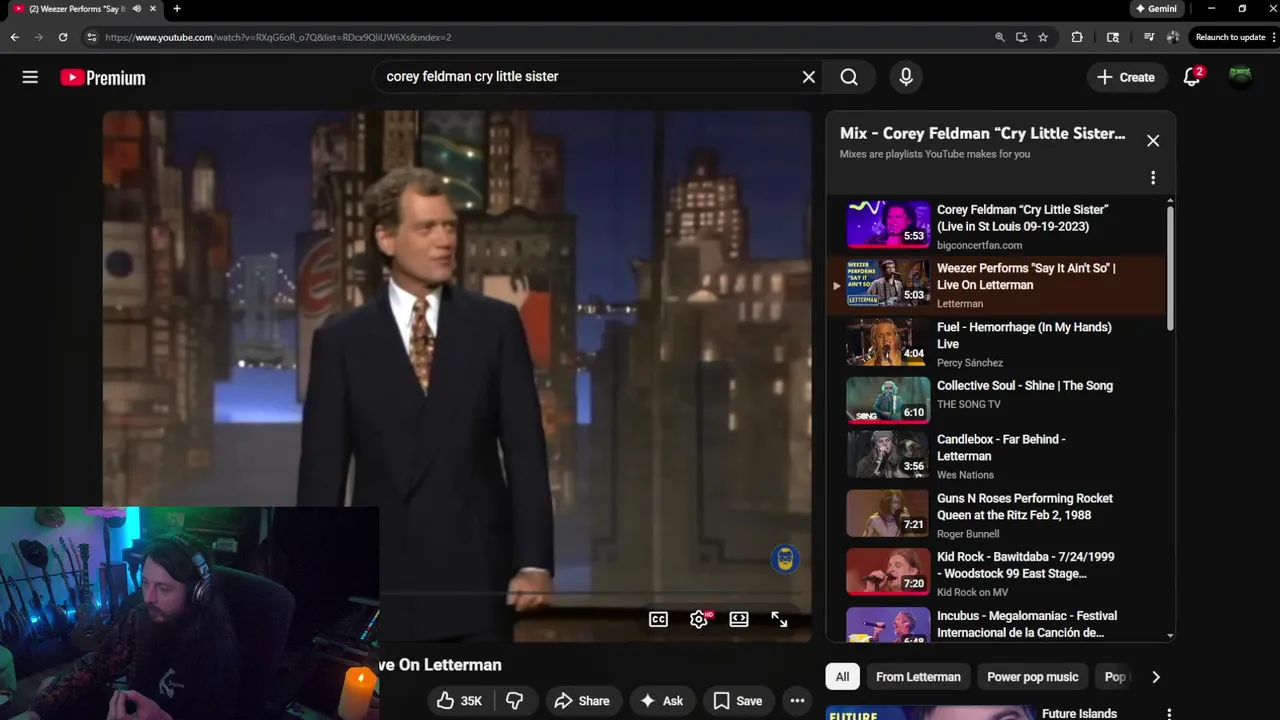
Task: Open Mix playlist options three-dot menu
Action: click(1153, 178)
